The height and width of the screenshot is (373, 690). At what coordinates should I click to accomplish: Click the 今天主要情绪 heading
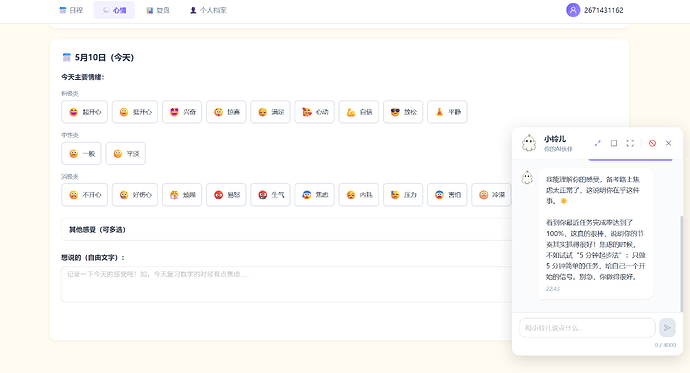pos(83,77)
